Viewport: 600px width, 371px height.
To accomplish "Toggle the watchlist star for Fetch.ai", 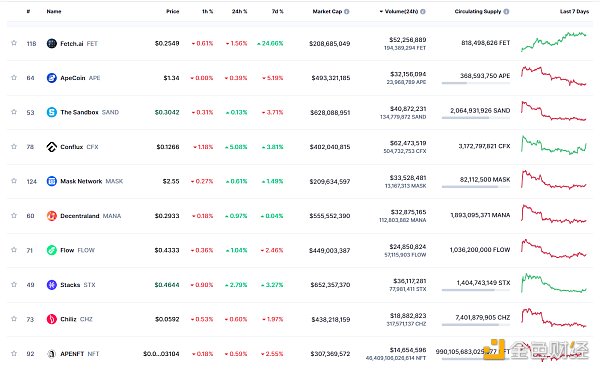I will point(14,43).
